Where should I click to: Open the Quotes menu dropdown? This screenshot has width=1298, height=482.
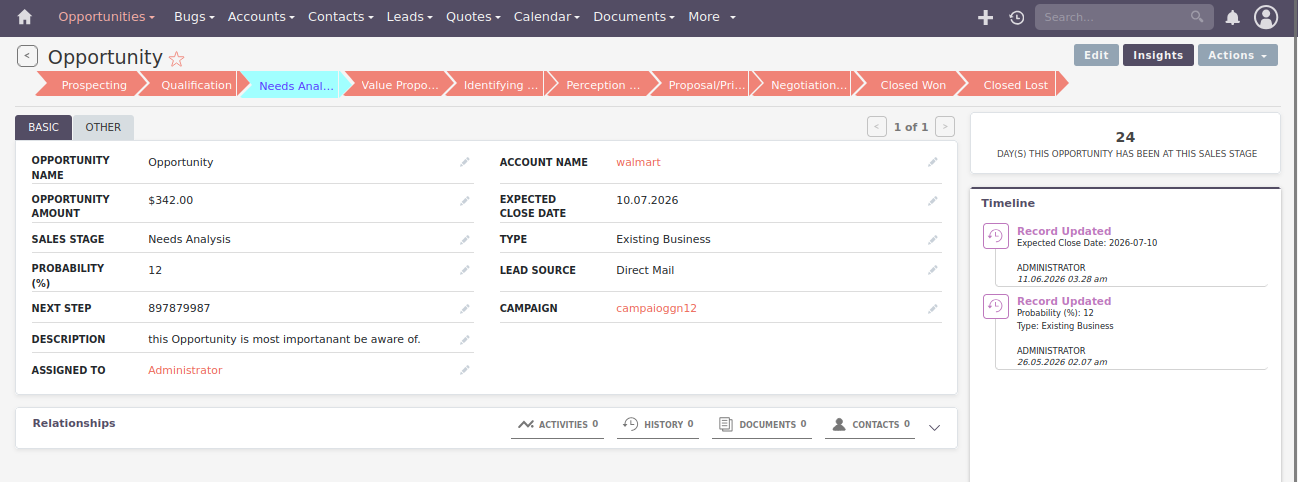click(x=474, y=17)
